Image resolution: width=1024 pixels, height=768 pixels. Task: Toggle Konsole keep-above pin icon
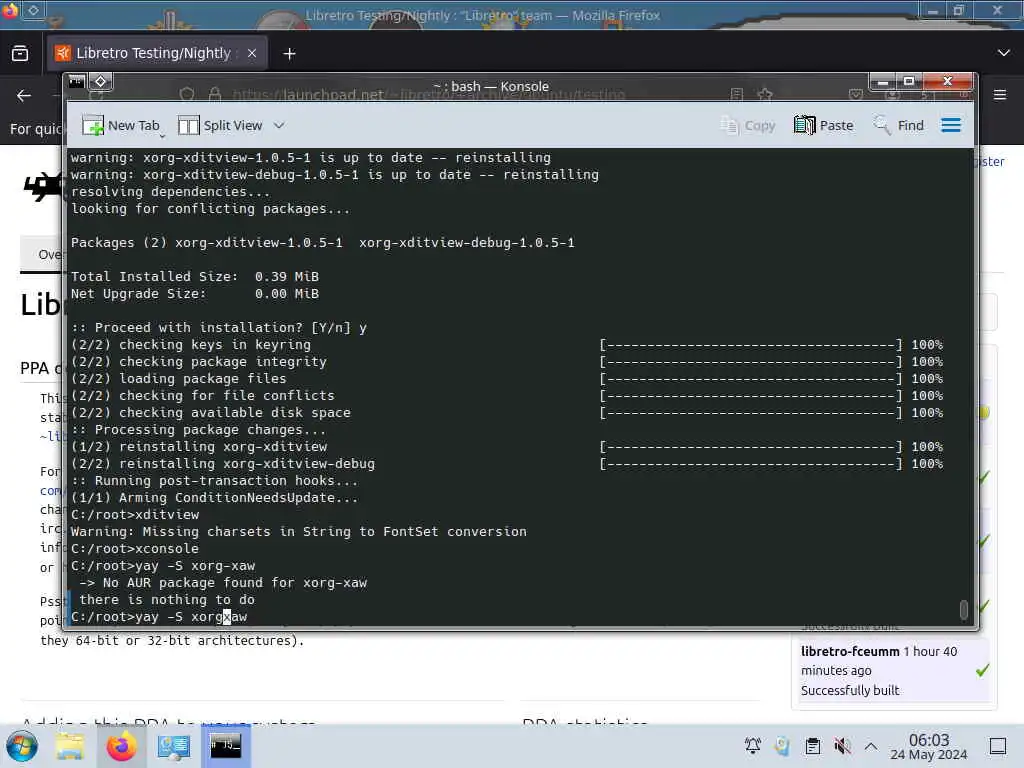pyautogui.click(x=101, y=82)
